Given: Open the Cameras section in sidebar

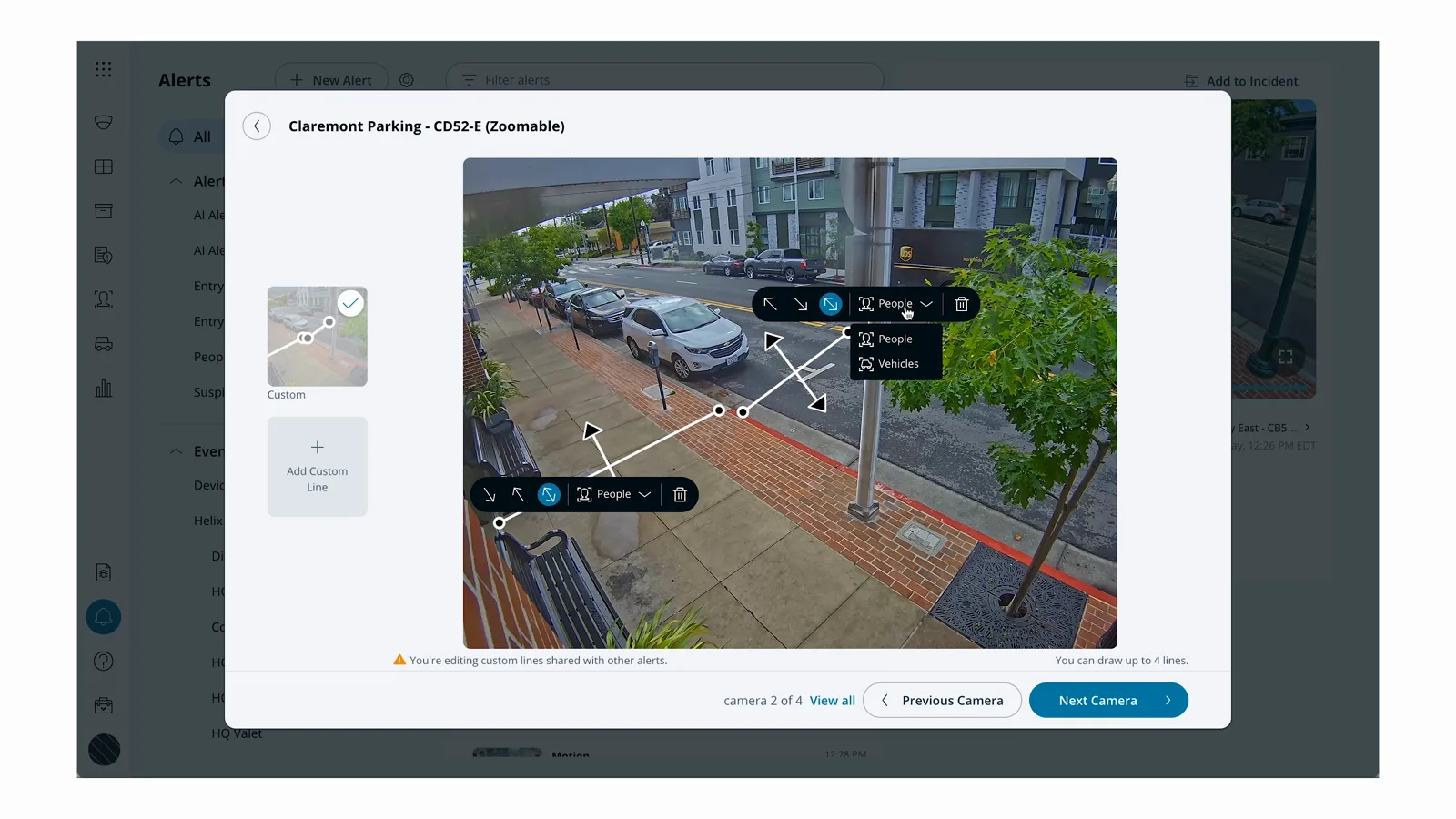Looking at the screenshot, I should coord(104,122).
